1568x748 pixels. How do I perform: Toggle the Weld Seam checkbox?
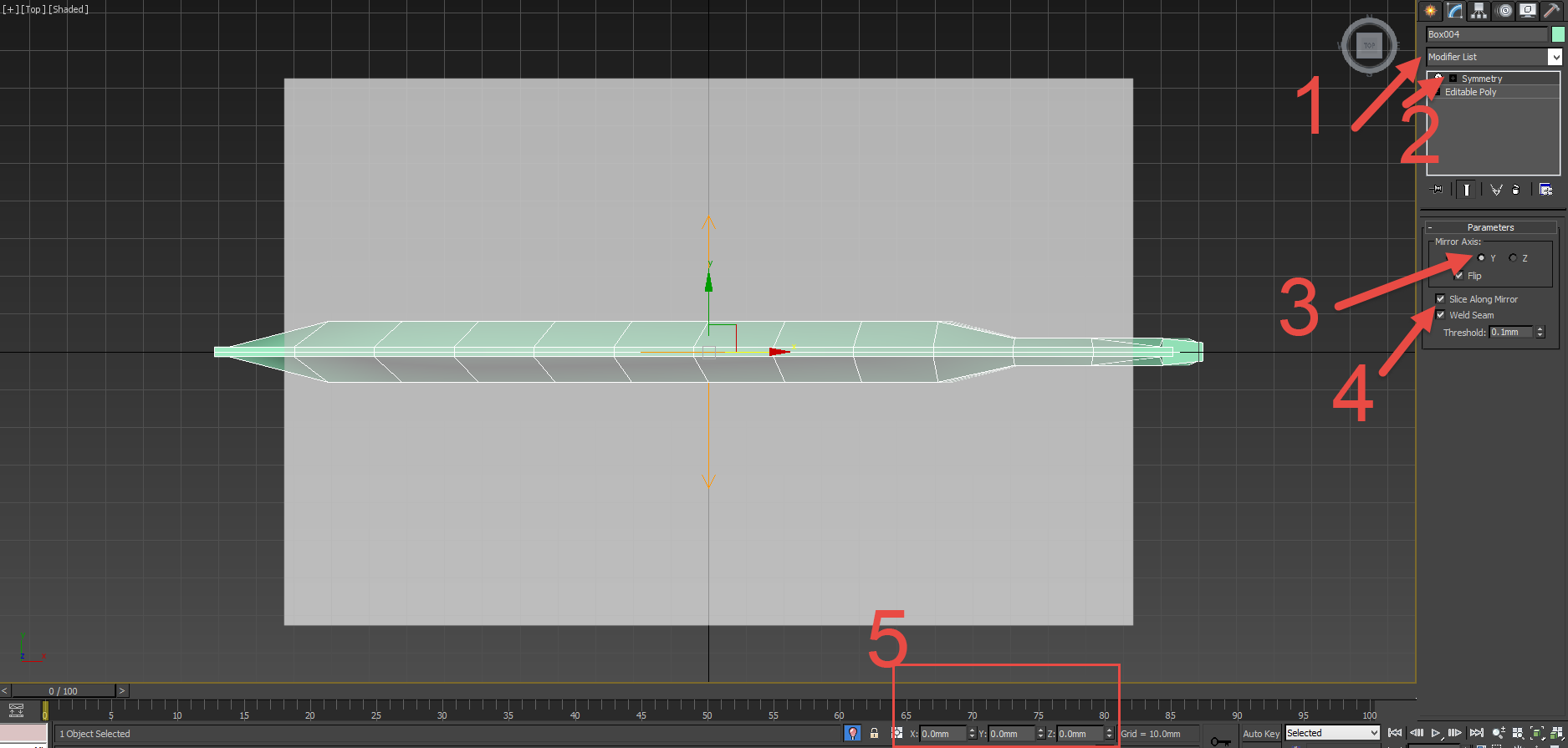(1440, 315)
